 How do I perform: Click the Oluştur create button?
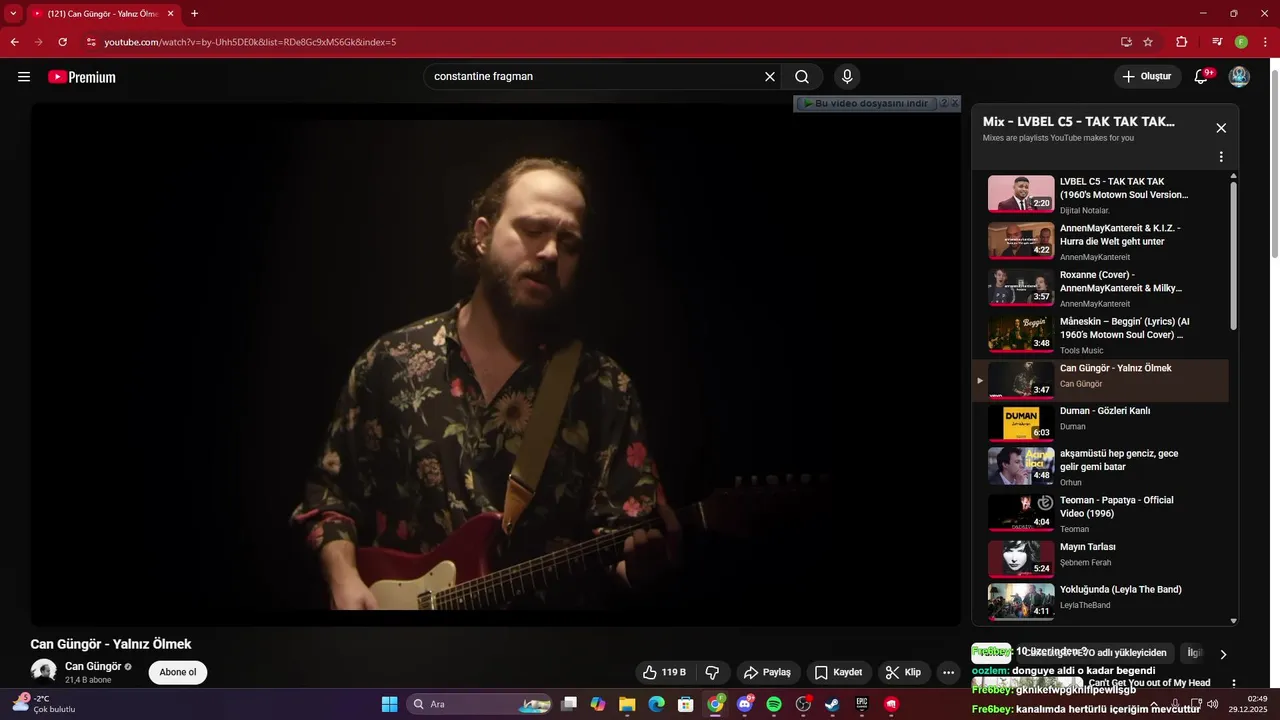(1147, 77)
